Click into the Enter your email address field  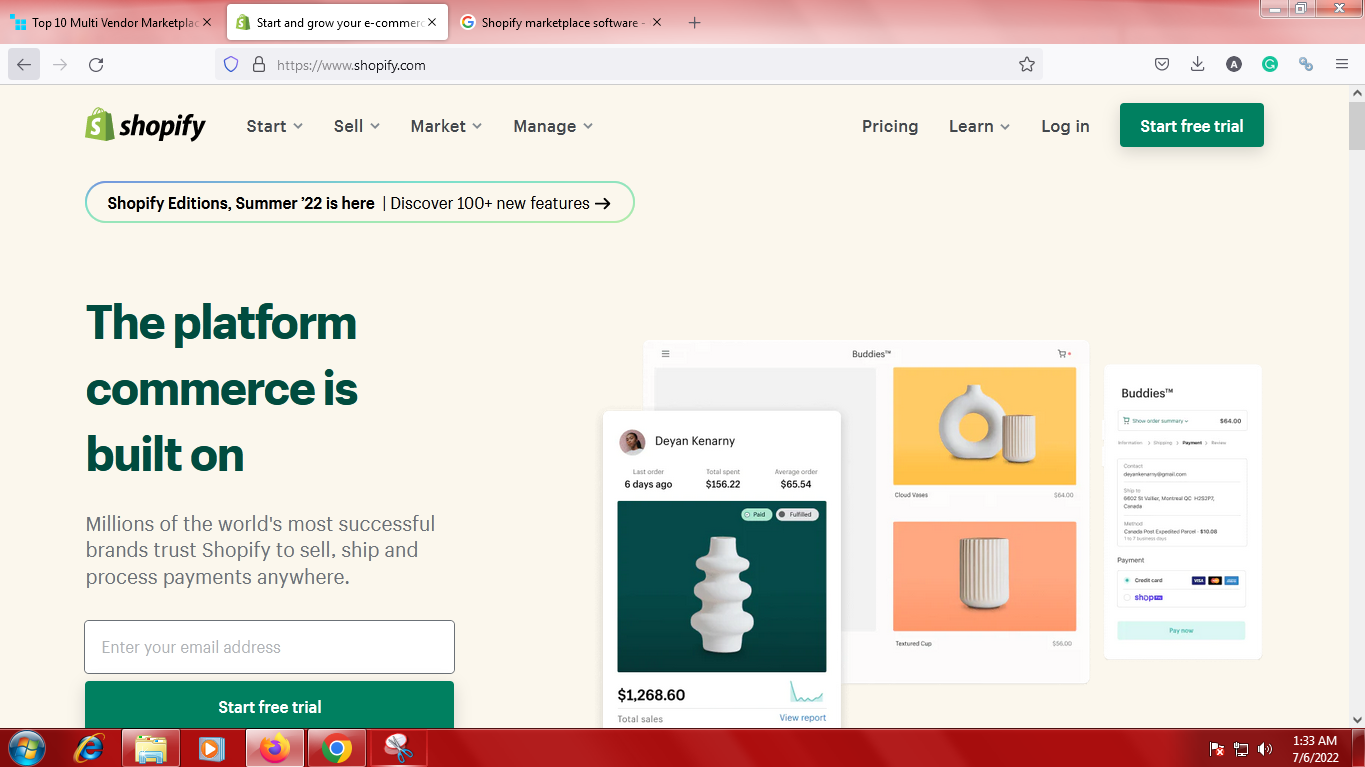(x=269, y=647)
